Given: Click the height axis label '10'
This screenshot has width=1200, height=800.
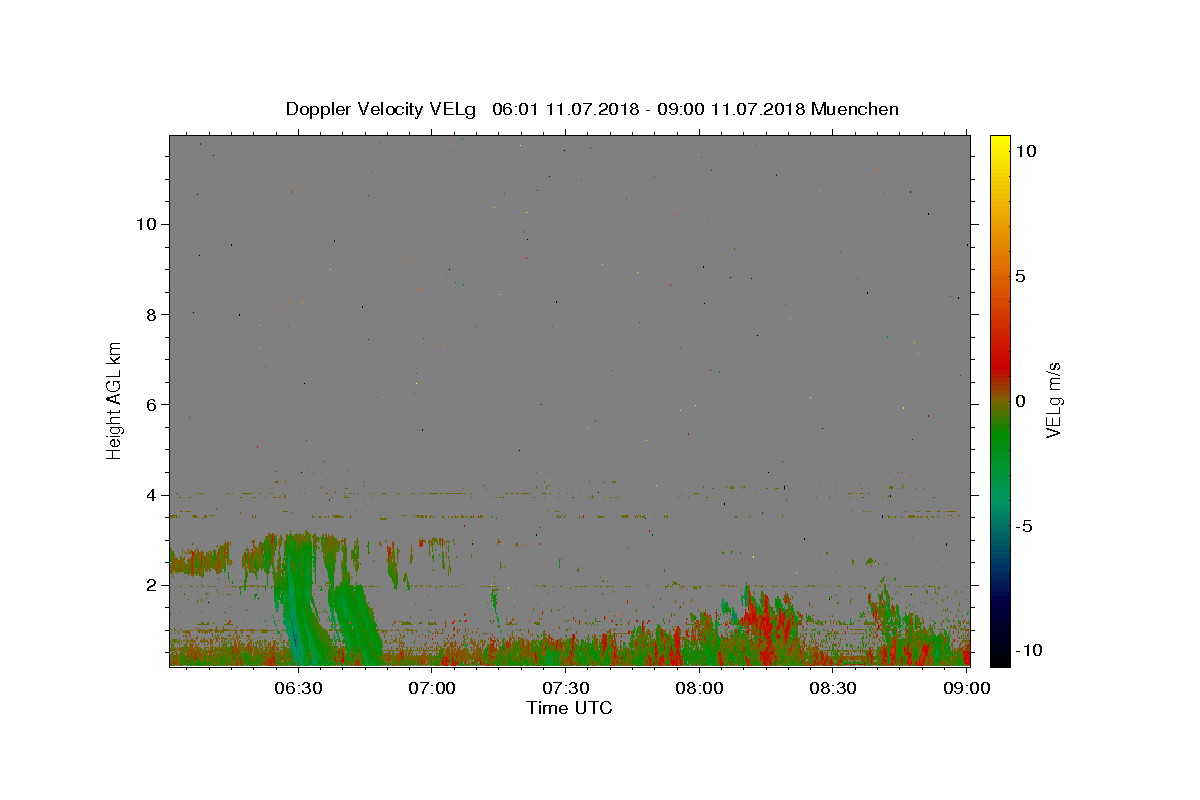Looking at the screenshot, I should click(x=146, y=224).
